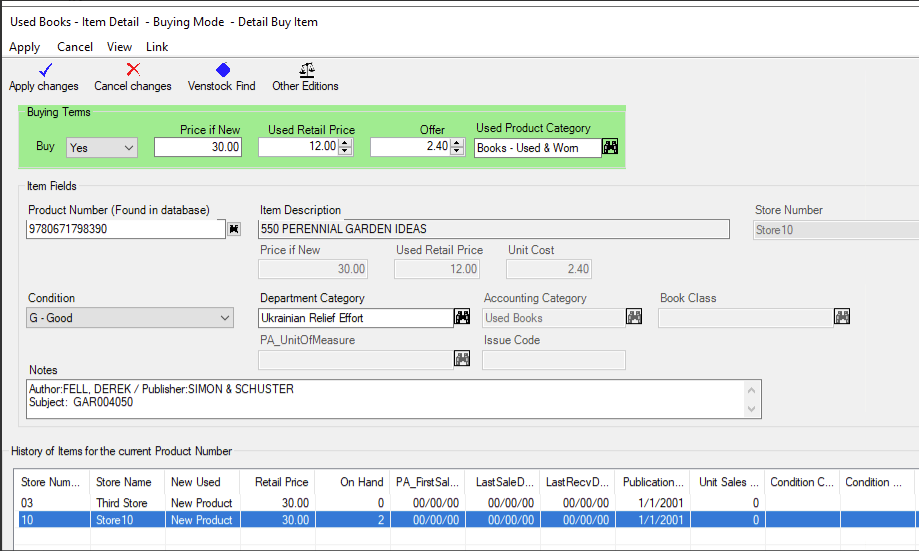919x551 pixels.
Task: Click Publication date 1/1/2001 in Third Store row
Action: [652, 503]
